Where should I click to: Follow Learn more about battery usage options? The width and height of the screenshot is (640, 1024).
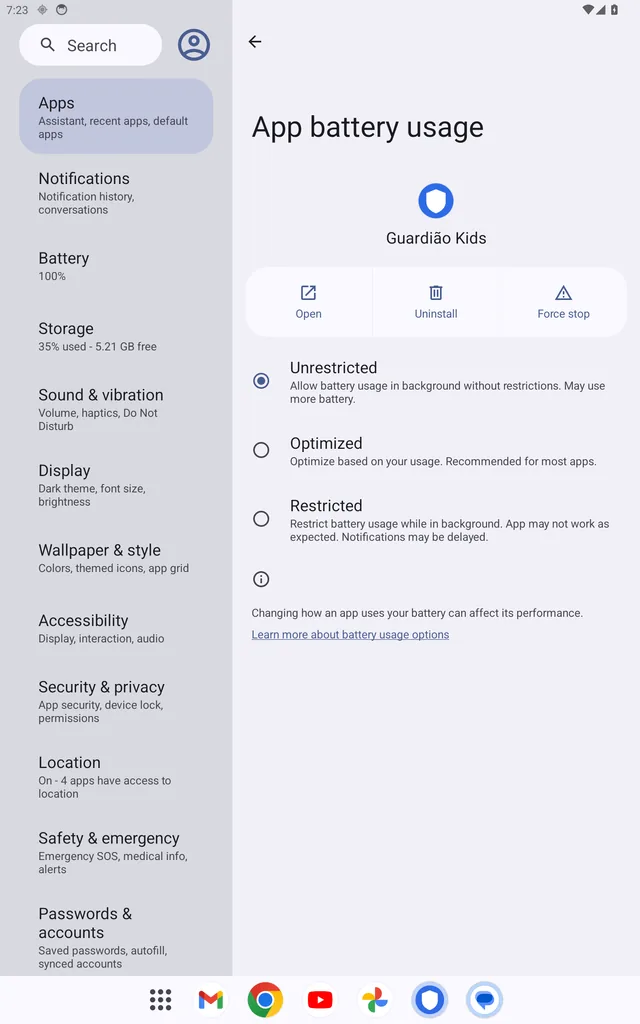350,634
